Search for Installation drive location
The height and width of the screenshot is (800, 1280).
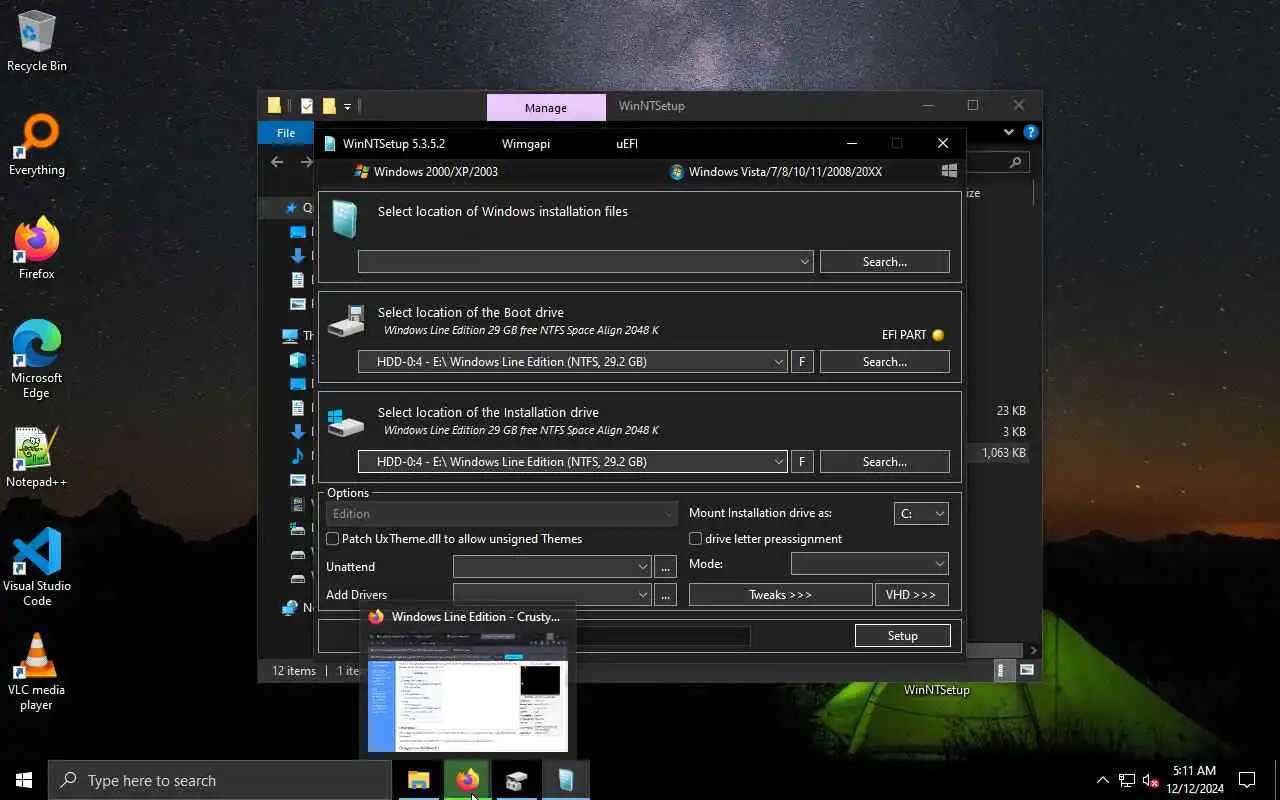(x=884, y=462)
